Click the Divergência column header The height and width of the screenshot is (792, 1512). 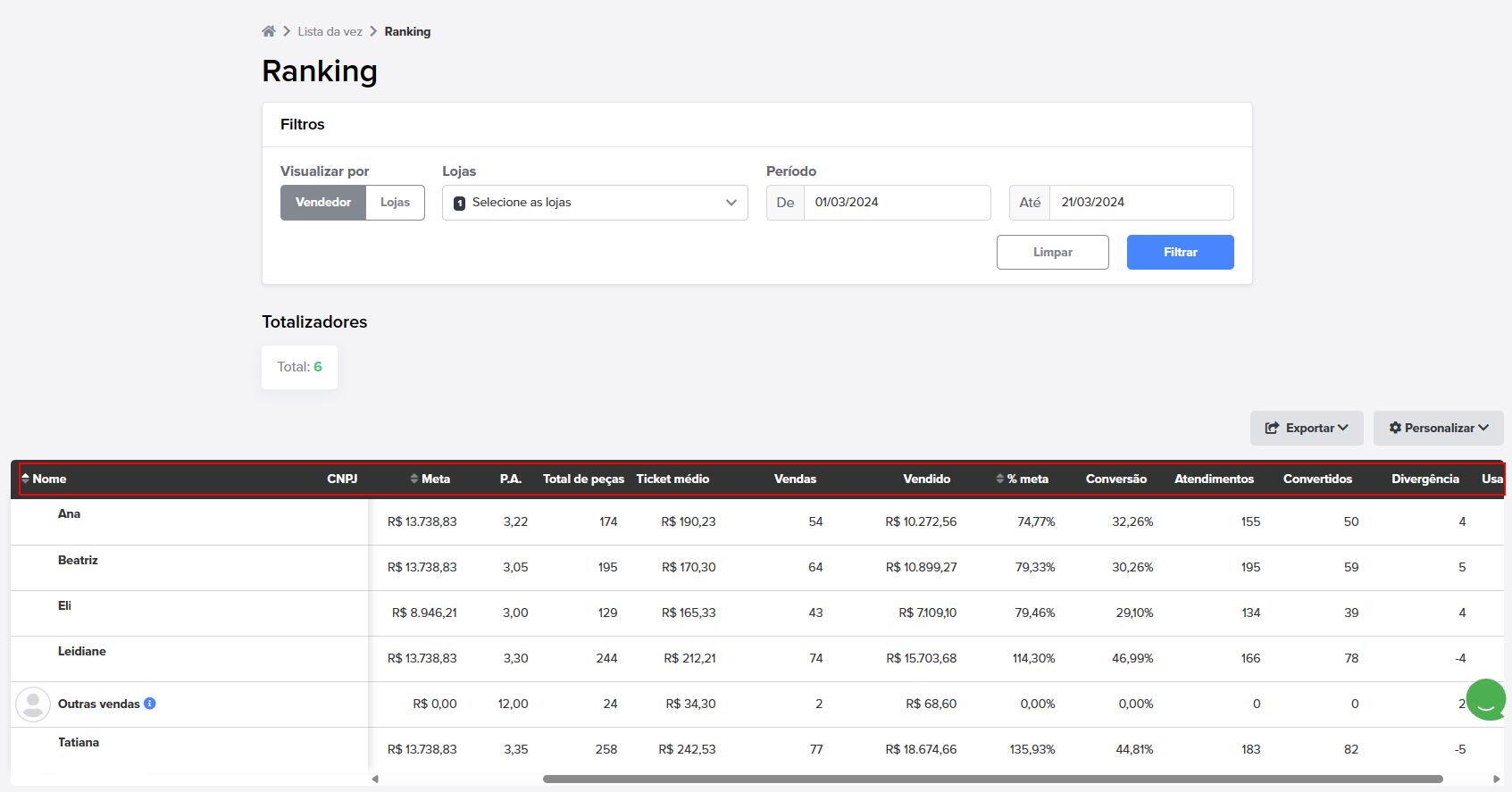[1425, 479]
